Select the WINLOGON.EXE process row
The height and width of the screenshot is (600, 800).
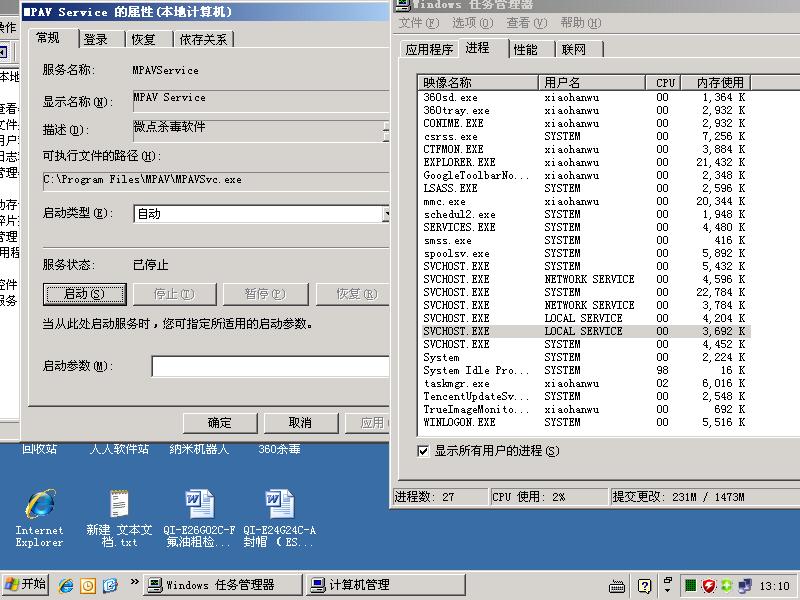coord(585,422)
